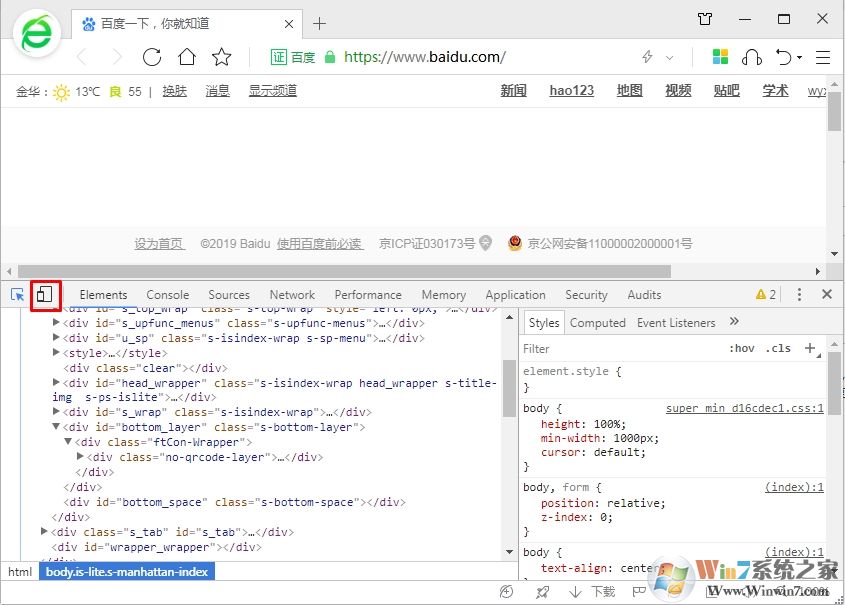Open the hao123 link
The image size is (845, 605).
point(571,91)
